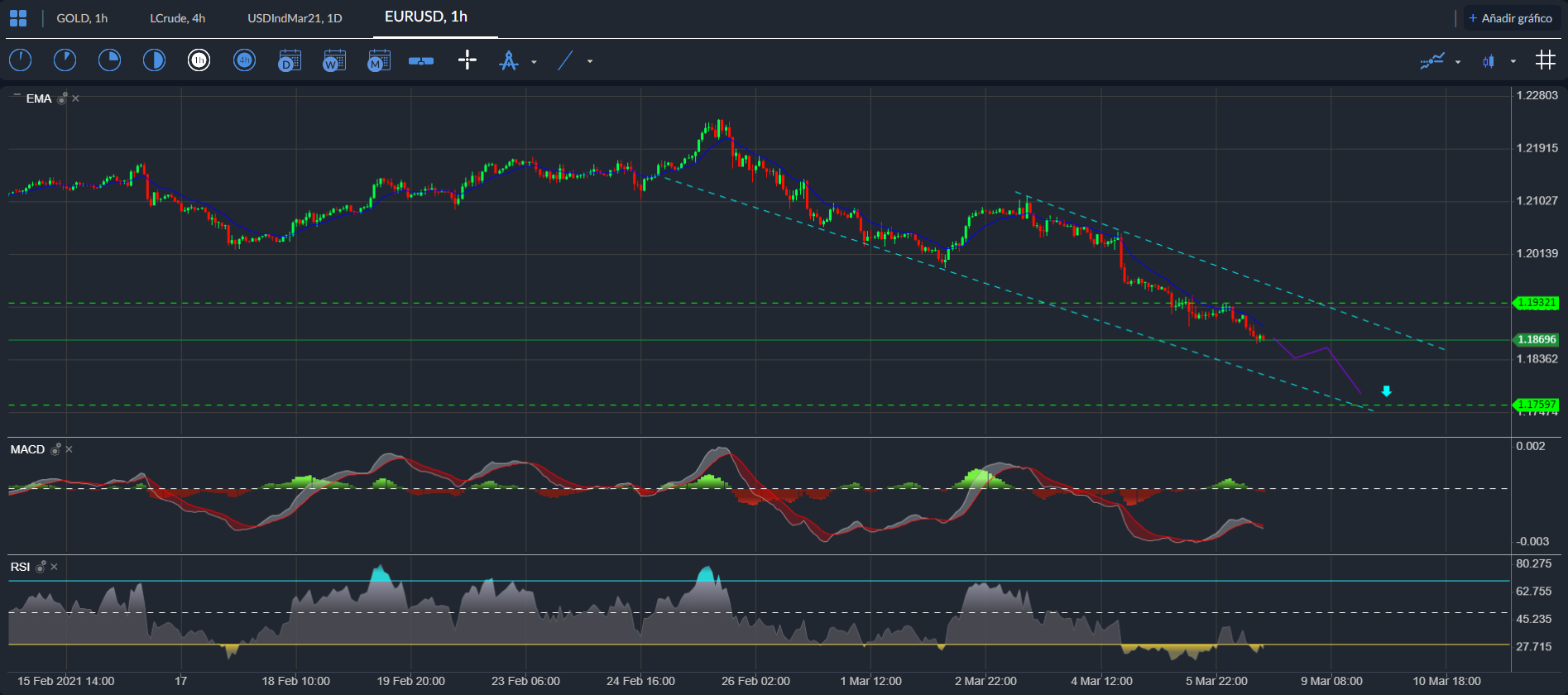
Task: Click the 1.19321 green price level label
Action: 1536,303
